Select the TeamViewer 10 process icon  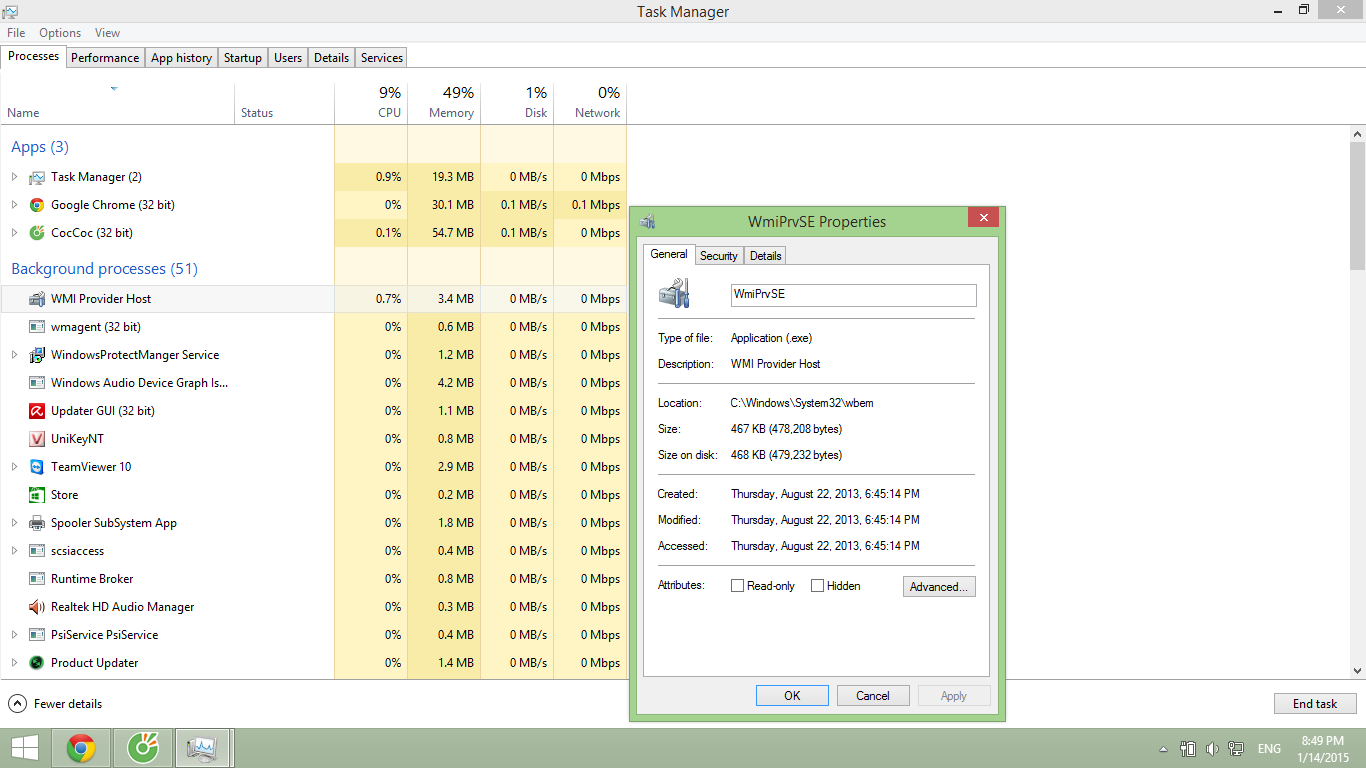(37, 467)
